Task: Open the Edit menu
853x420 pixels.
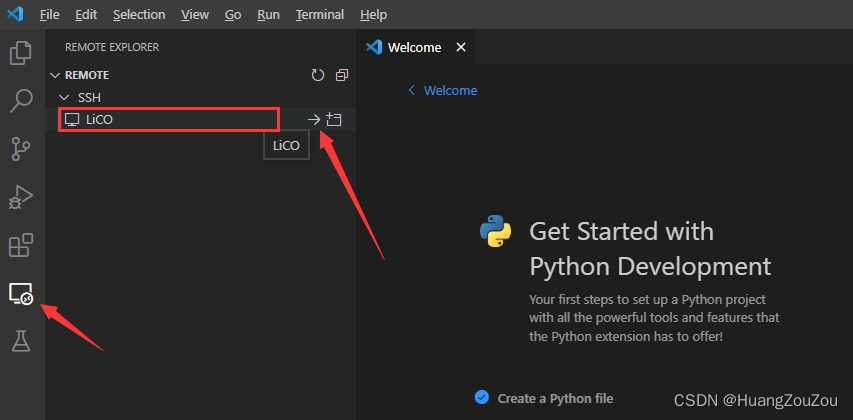Action: [x=86, y=15]
